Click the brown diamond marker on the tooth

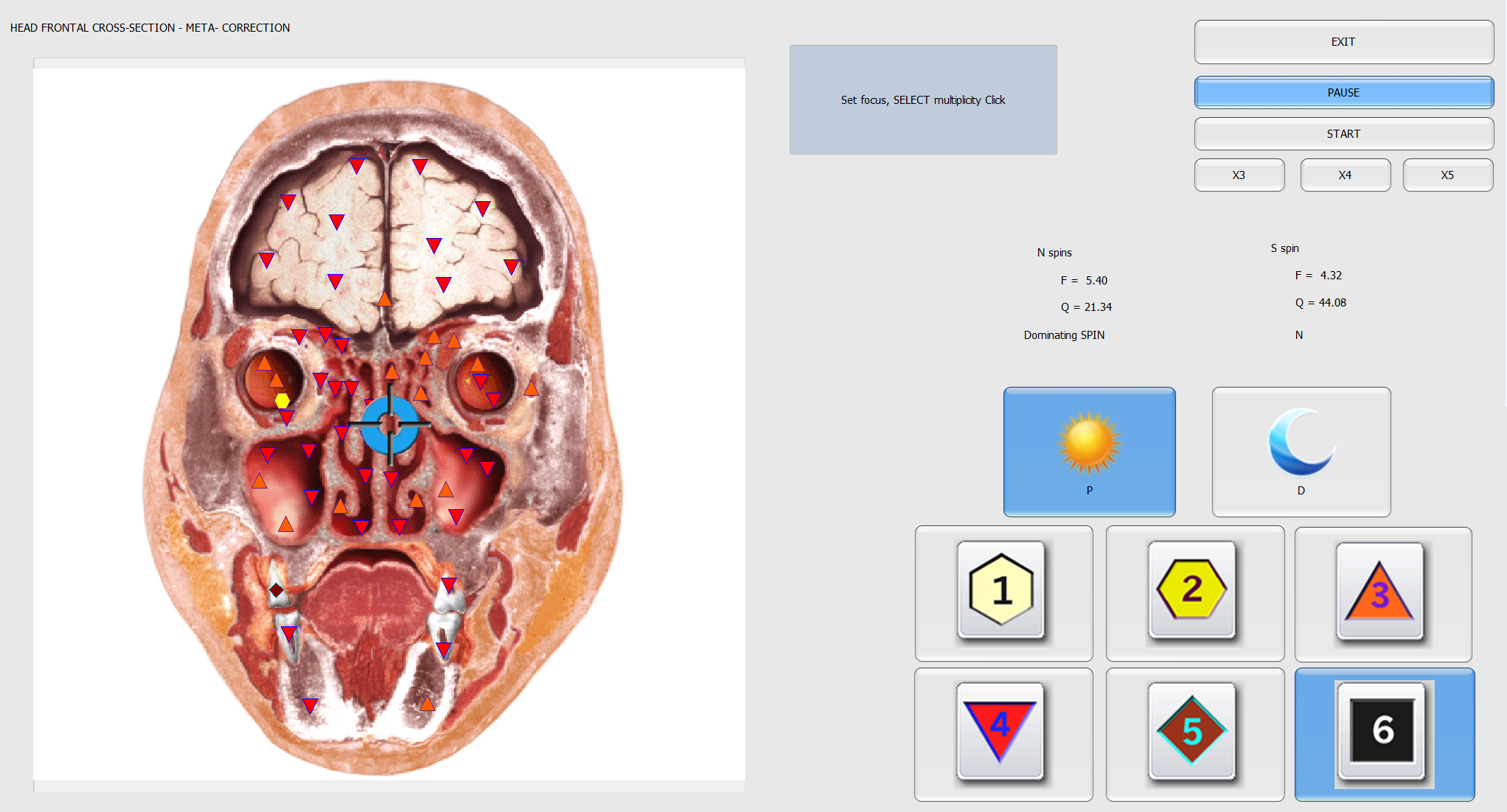point(276,590)
